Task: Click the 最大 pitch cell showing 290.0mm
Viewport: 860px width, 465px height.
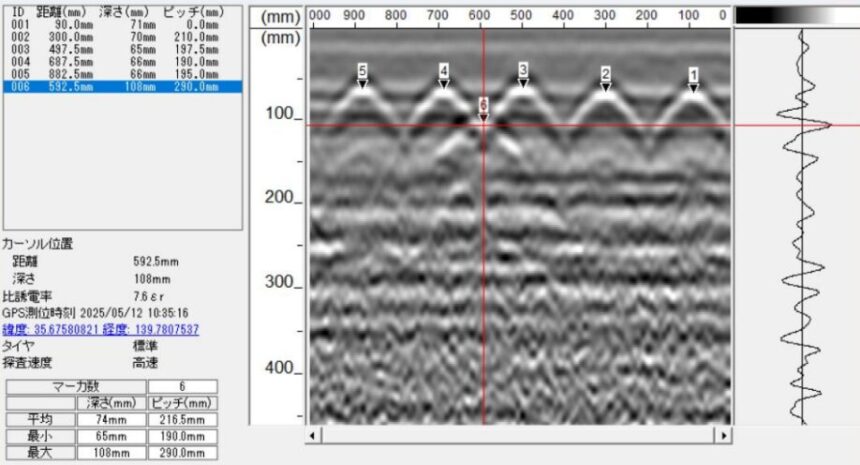Action: (x=182, y=450)
